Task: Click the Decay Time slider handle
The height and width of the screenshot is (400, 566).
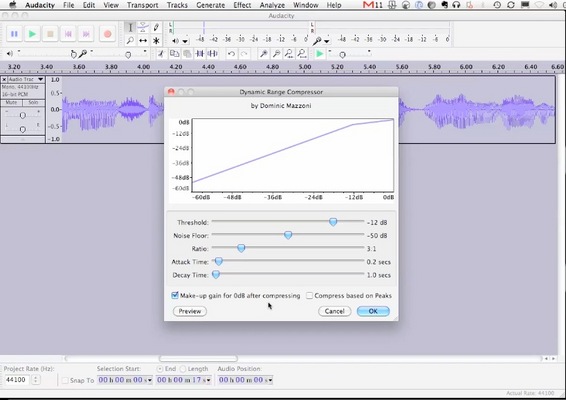Action: (x=215, y=275)
